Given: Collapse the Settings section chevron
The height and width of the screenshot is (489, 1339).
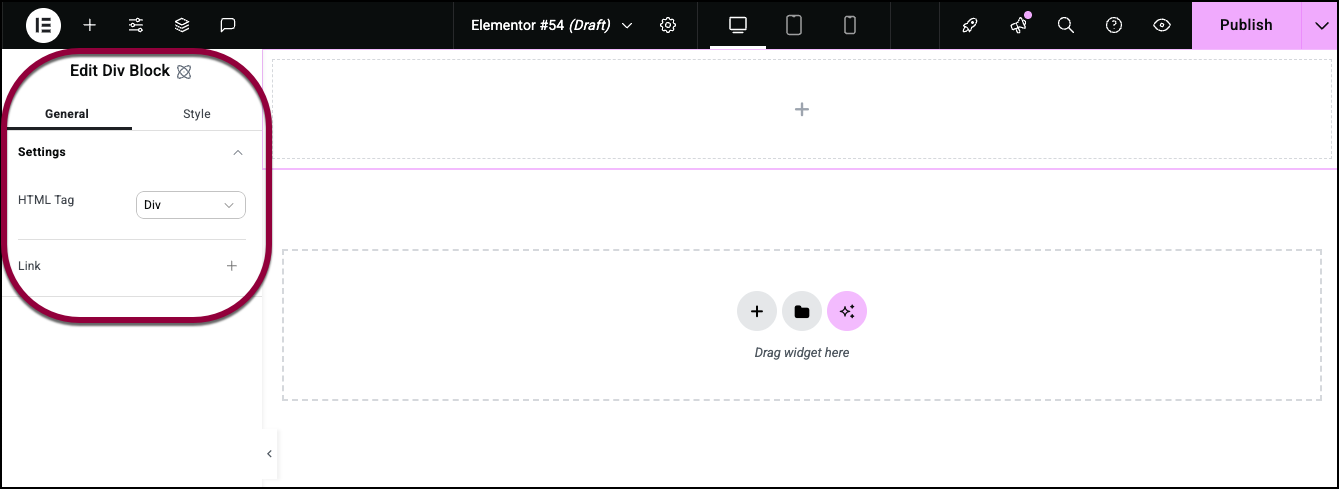Looking at the screenshot, I should [x=238, y=152].
